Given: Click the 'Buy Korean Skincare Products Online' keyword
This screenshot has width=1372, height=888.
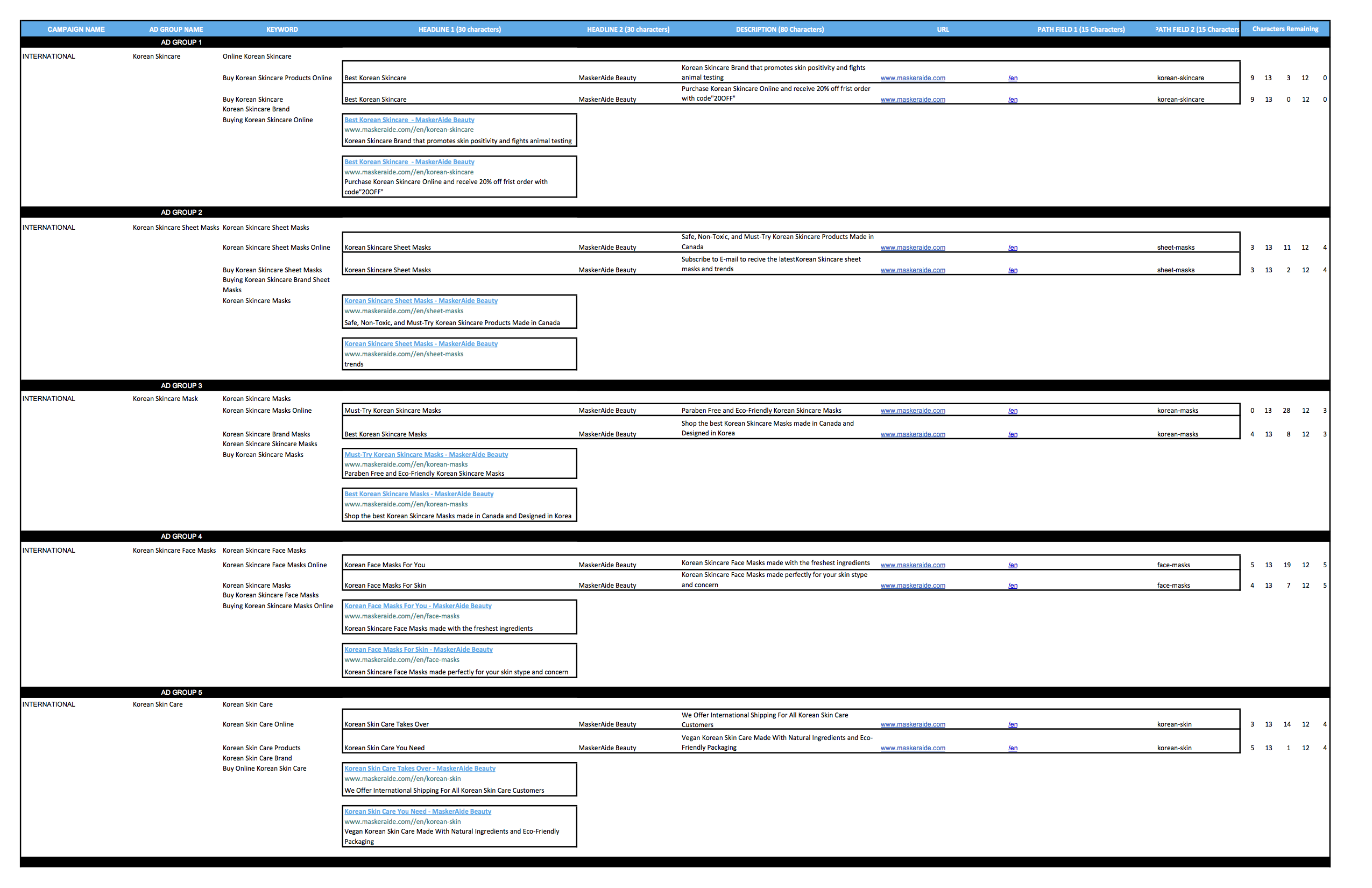Looking at the screenshot, I should (x=277, y=79).
